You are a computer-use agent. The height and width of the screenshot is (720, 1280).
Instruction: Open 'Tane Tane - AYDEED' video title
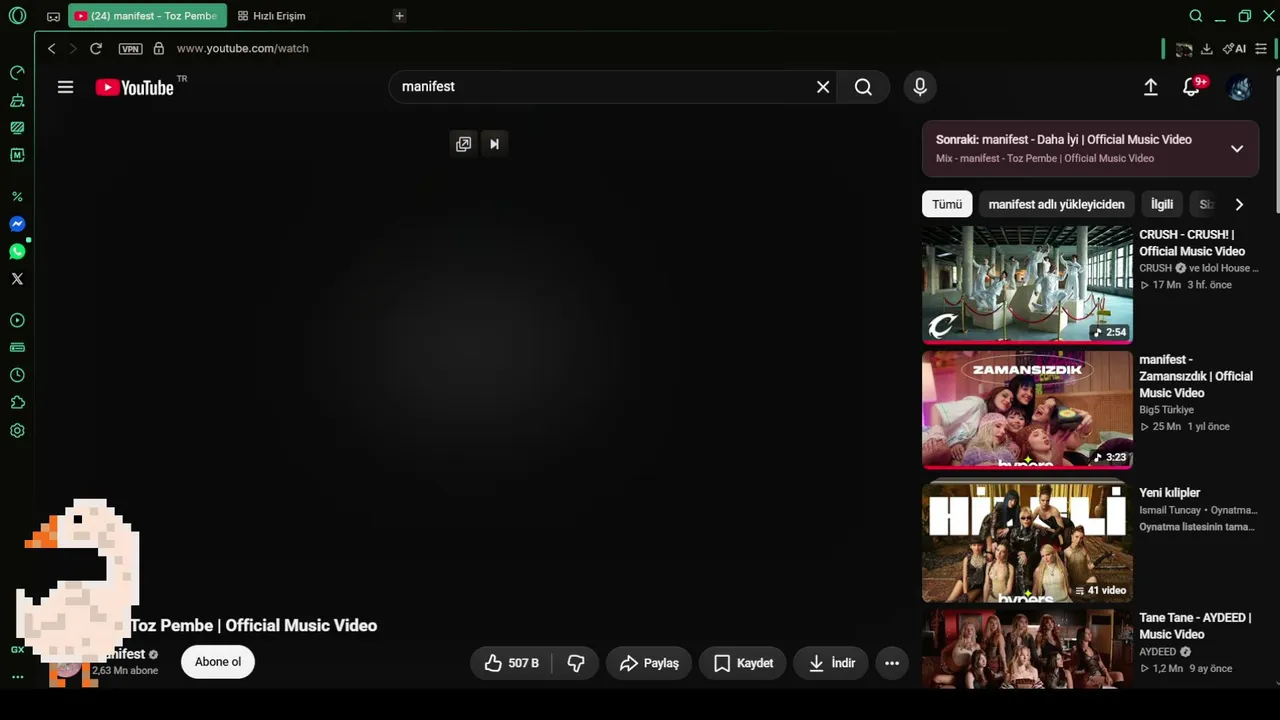(x=1195, y=626)
